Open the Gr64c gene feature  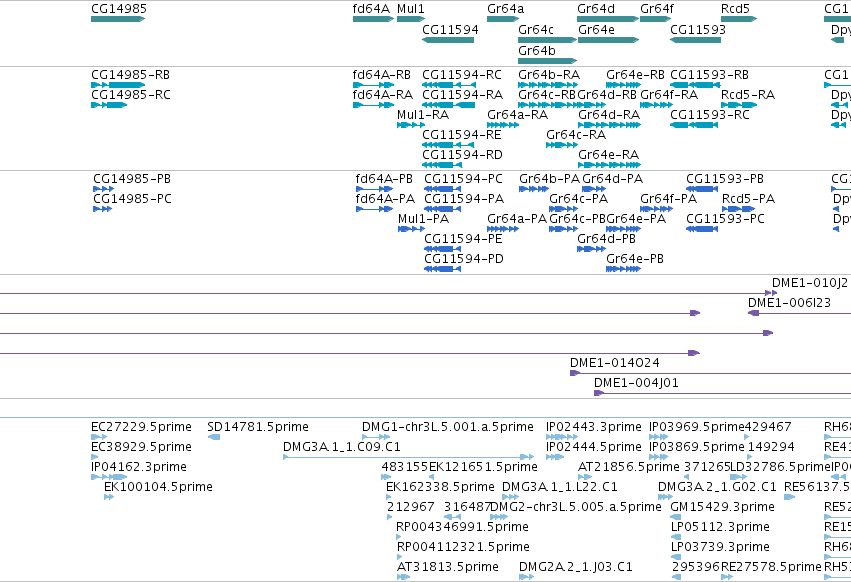point(548,40)
